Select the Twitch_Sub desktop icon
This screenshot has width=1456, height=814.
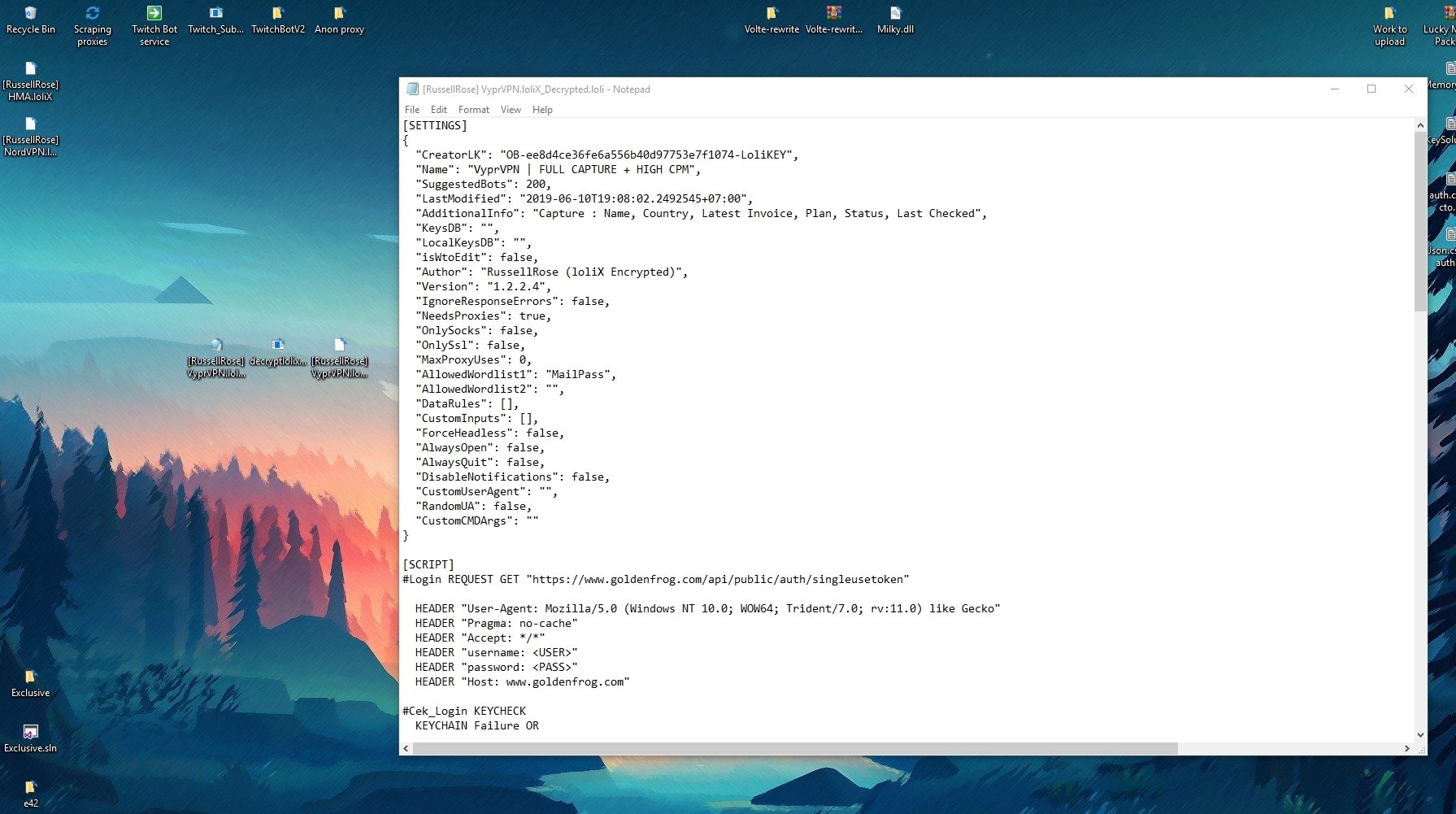216,20
